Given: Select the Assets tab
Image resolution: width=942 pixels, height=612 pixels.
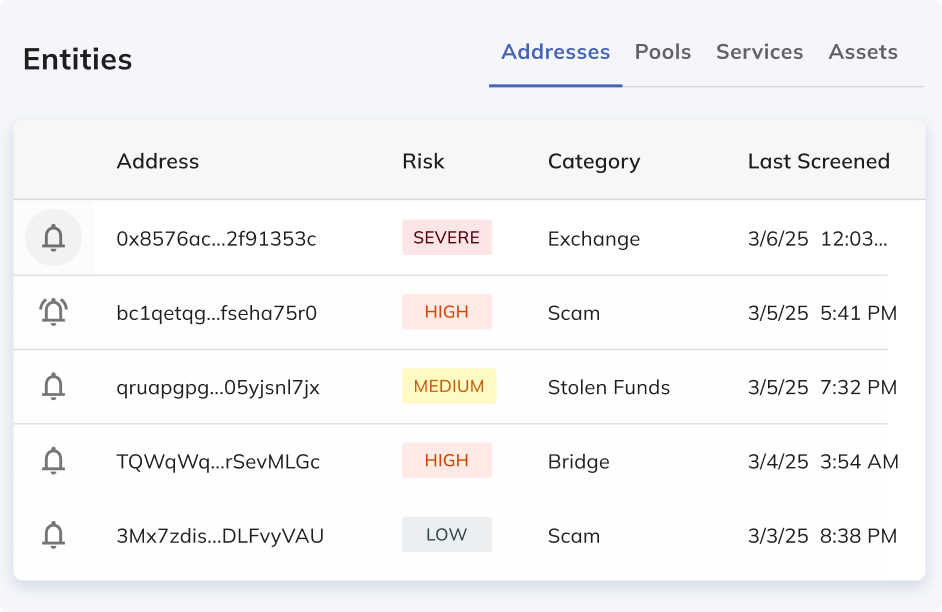Looking at the screenshot, I should pyautogui.click(x=862, y=52).
